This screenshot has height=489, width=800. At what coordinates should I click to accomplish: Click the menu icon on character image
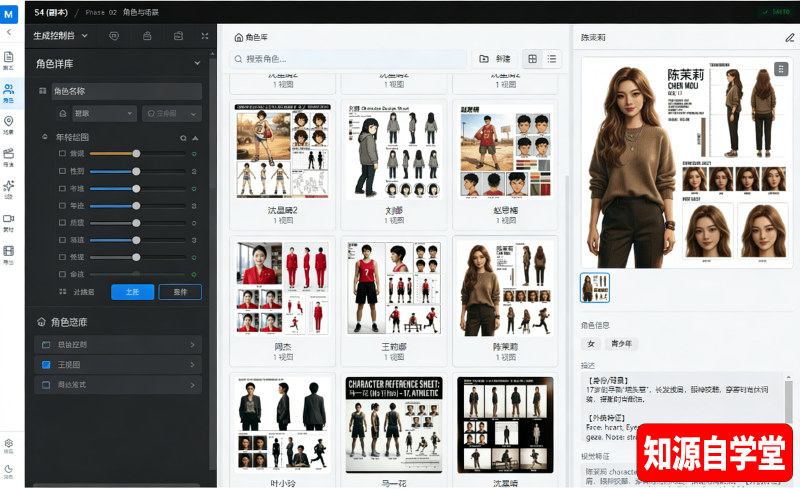click(781, 70)
